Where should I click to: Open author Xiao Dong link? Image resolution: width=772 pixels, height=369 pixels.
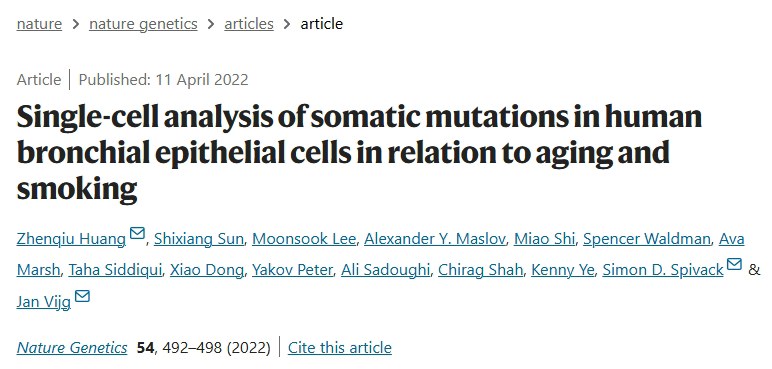pyautogui.click(x=207, y=270)
